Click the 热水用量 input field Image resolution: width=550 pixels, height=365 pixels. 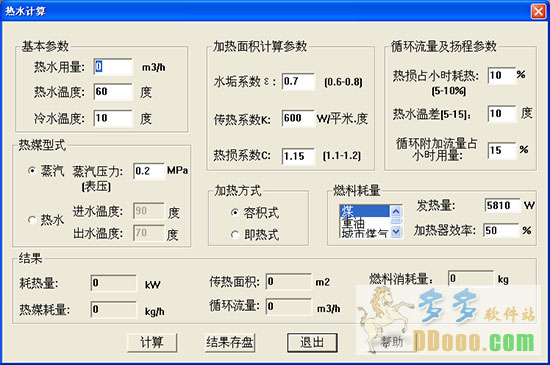pos(113,67)
